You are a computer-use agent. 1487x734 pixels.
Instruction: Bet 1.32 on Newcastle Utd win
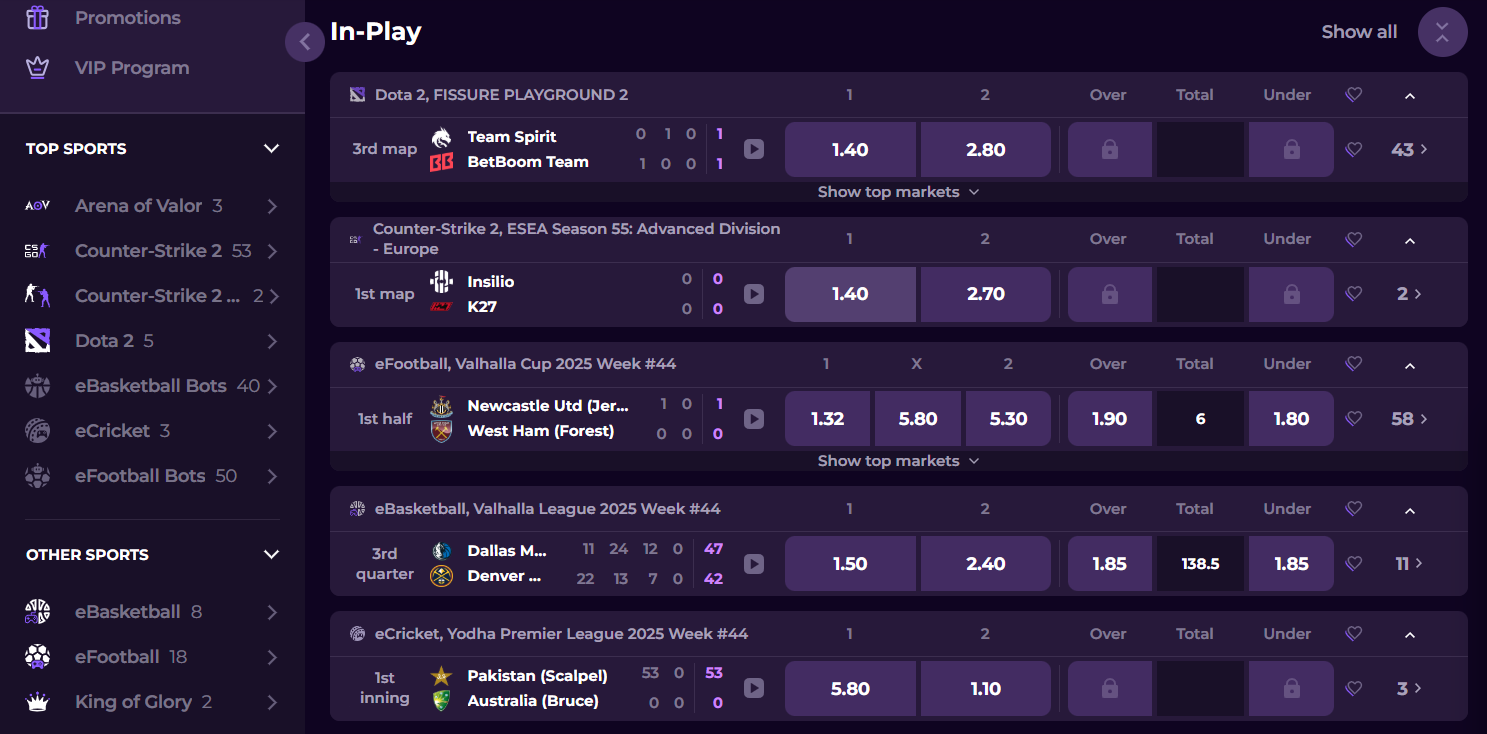click(827, 418)
